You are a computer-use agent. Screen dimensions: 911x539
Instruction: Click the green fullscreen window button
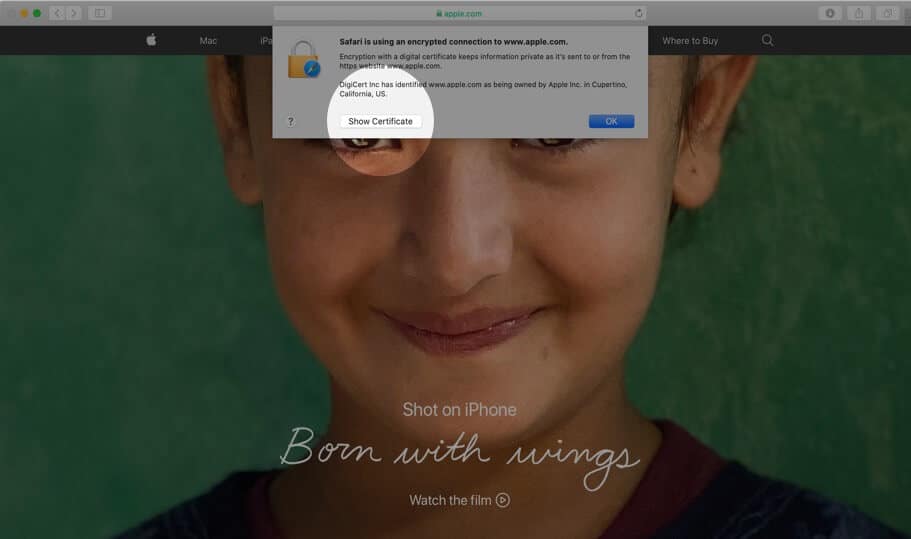click(37, 13)
